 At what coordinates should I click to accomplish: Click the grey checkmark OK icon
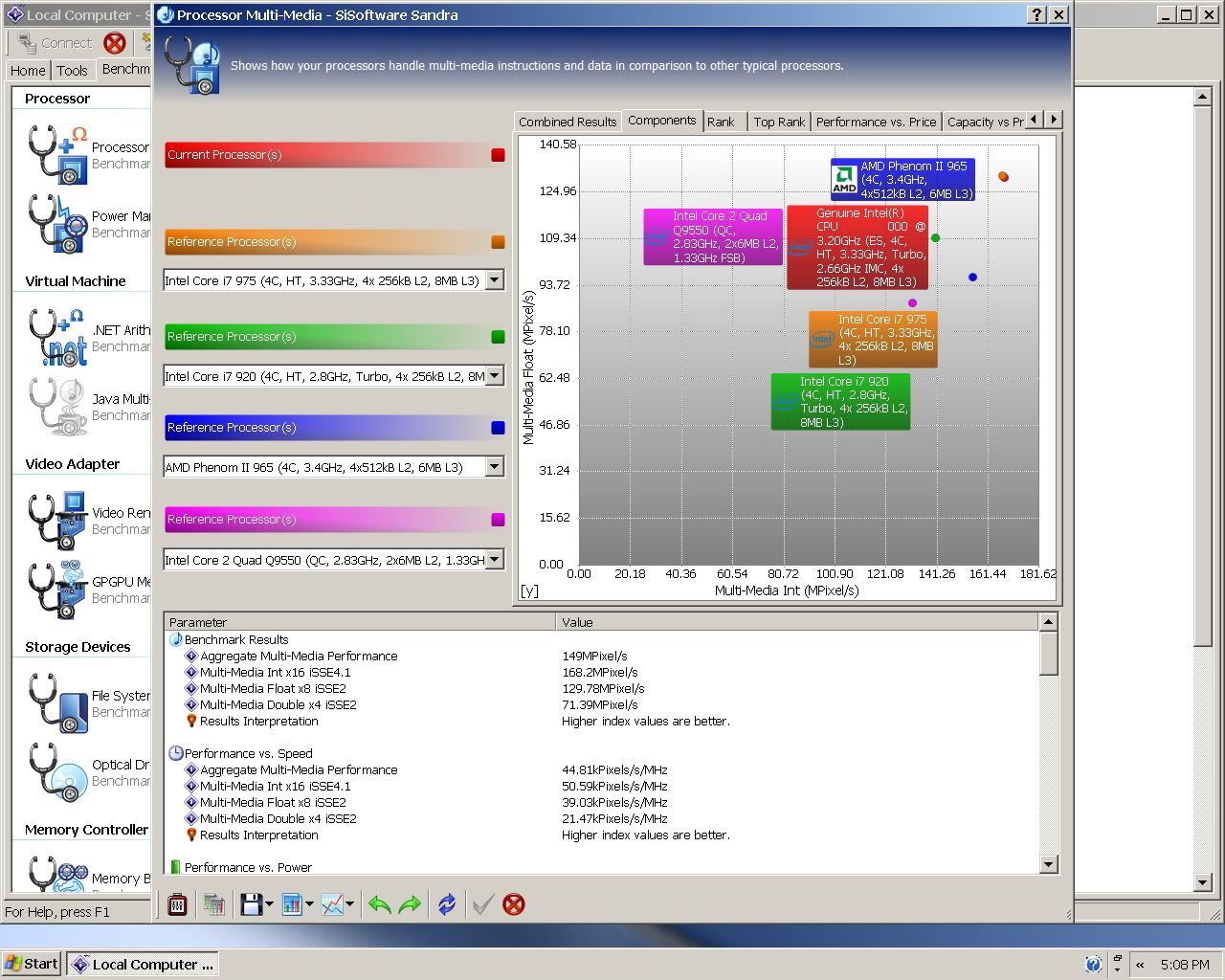point(482,904)
